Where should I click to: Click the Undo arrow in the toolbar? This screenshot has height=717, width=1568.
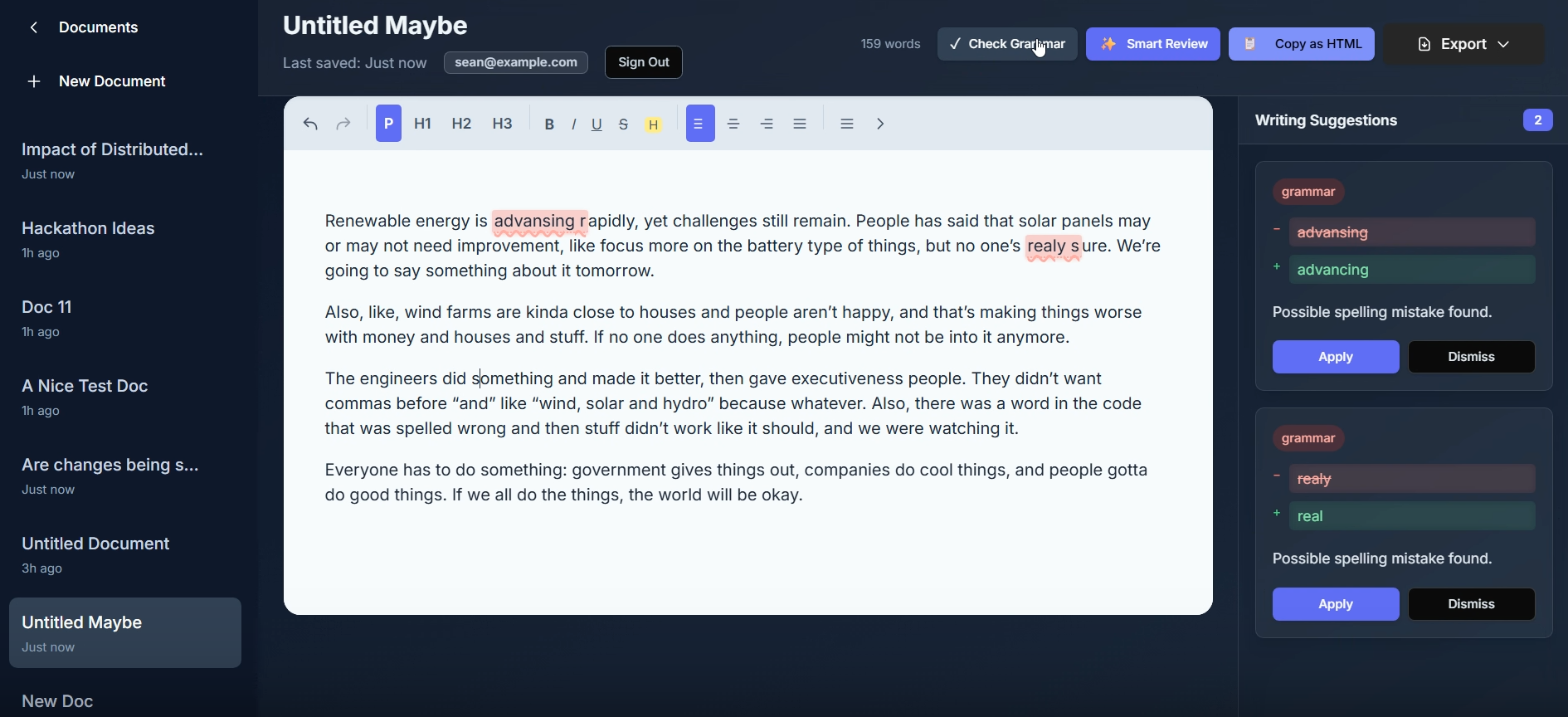tap(310, 124)
